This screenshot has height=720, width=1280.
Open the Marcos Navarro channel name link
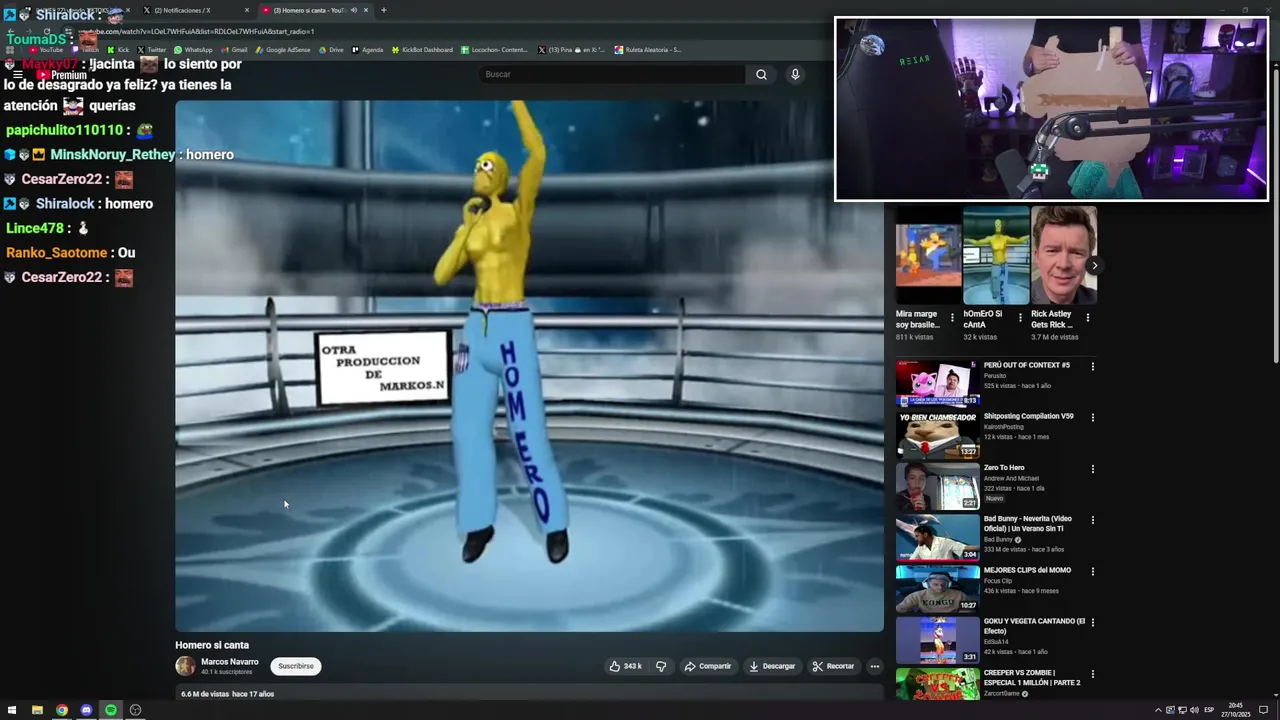point(230,662)
